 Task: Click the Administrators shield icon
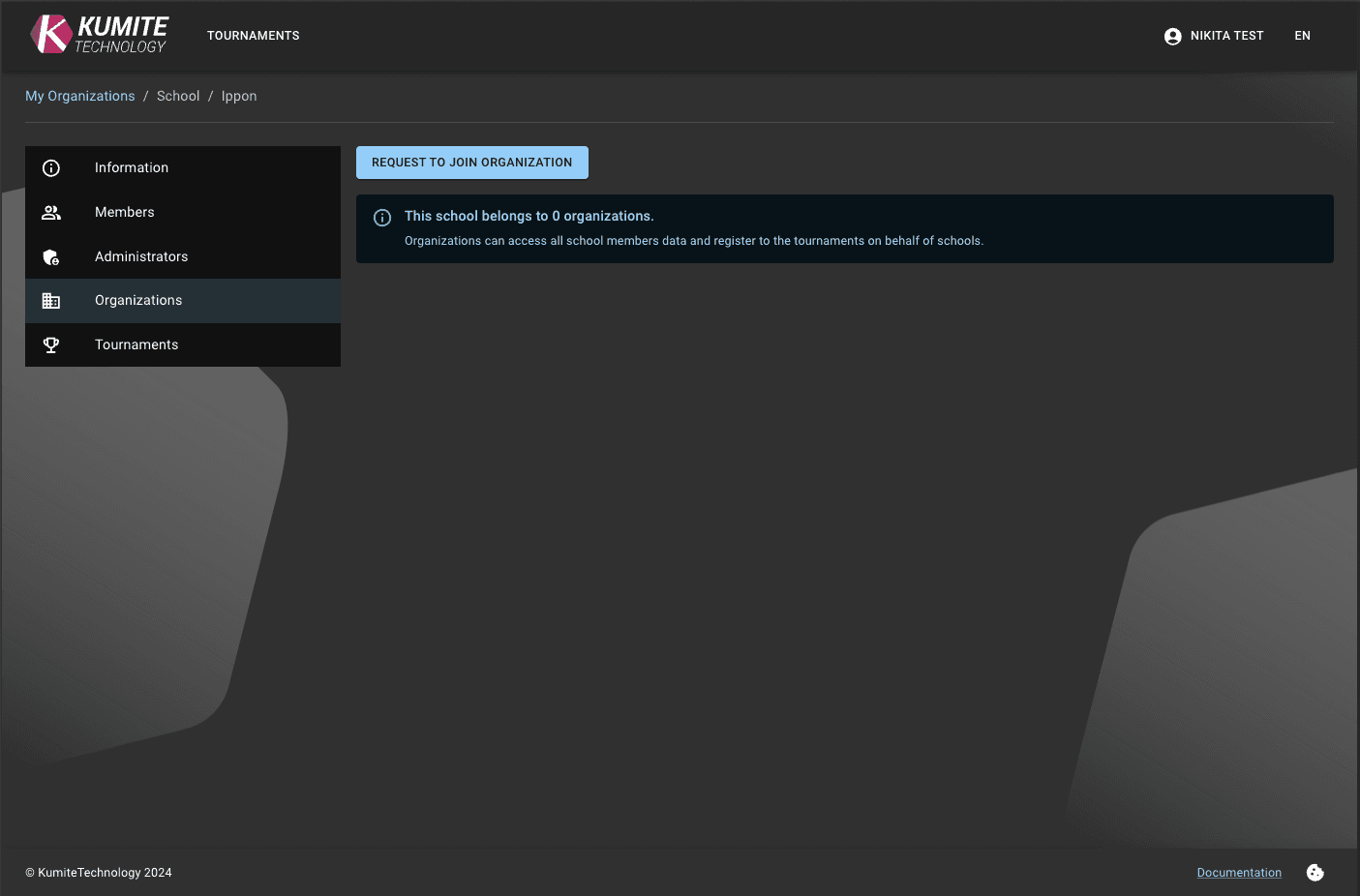pyautogui.click(x=51, y=256)
